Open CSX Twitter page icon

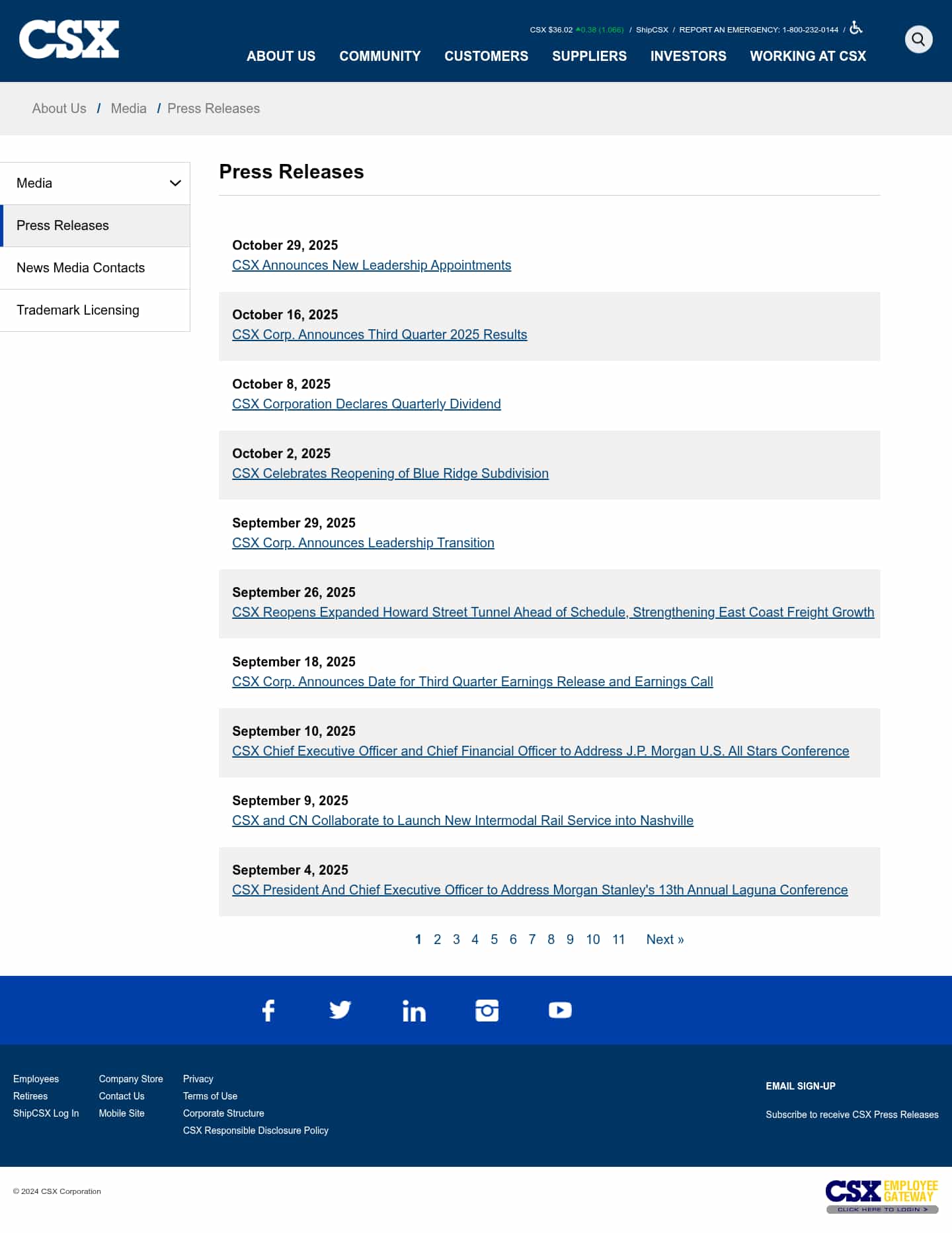point(340,1010)
